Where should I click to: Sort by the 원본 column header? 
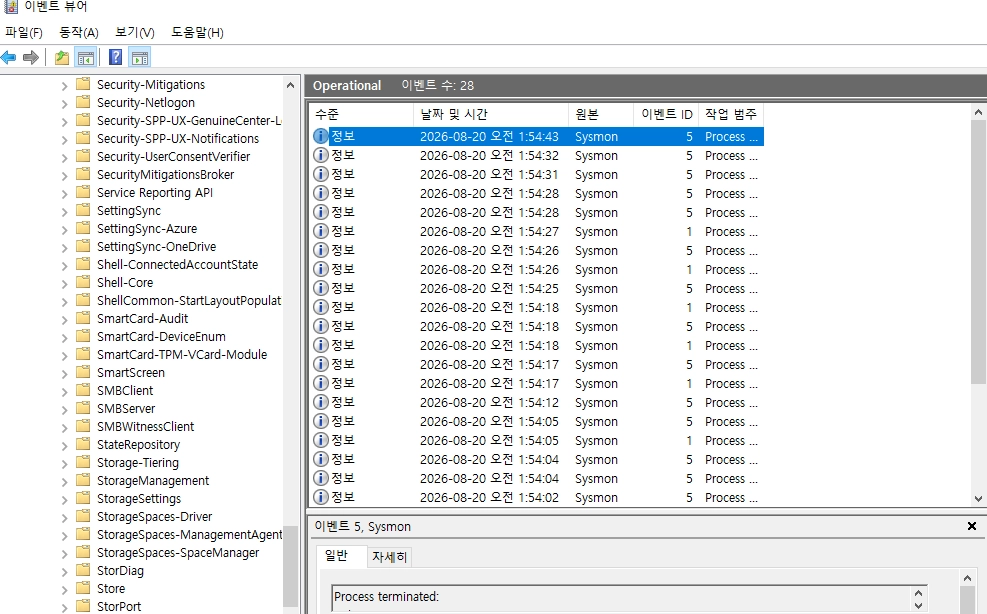click(x=601, y=114)
